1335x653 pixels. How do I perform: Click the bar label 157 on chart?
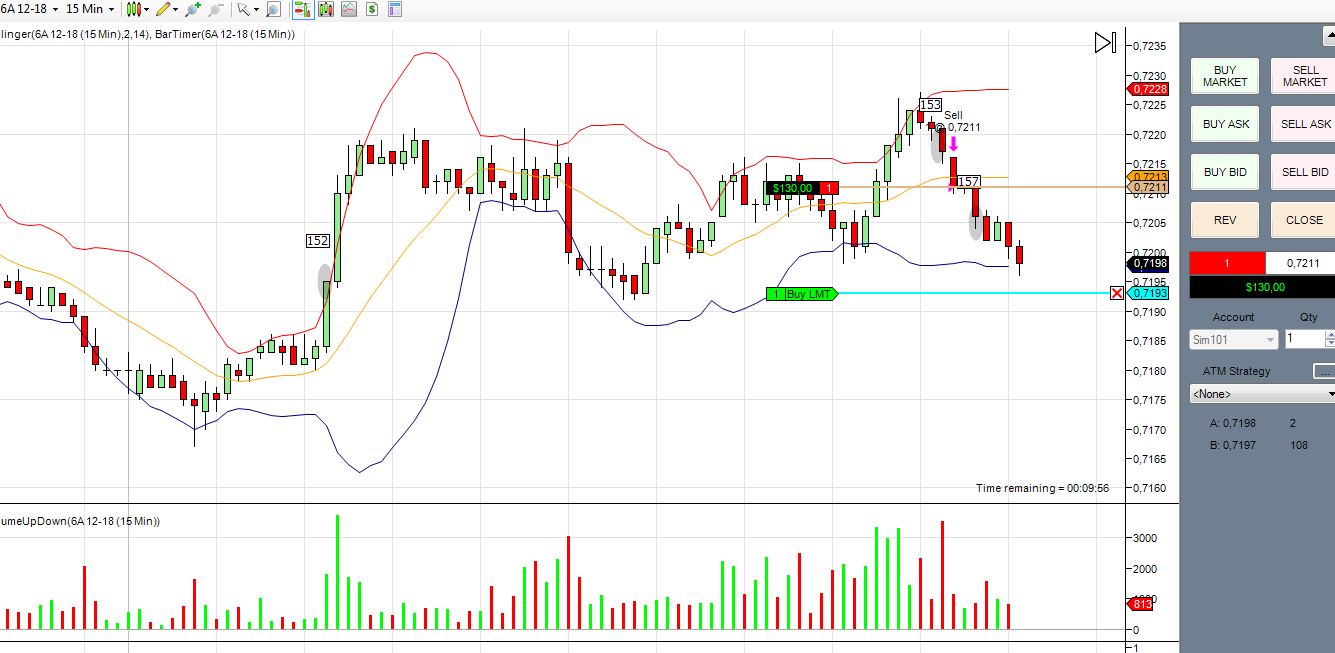(x=968, y=181)
